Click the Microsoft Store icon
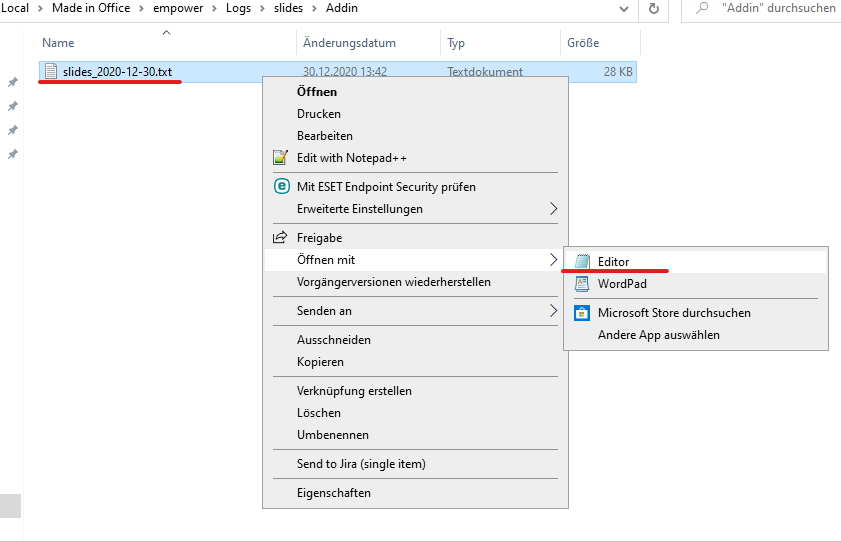Viewport: 841px width, 542px height. point(582,313)
